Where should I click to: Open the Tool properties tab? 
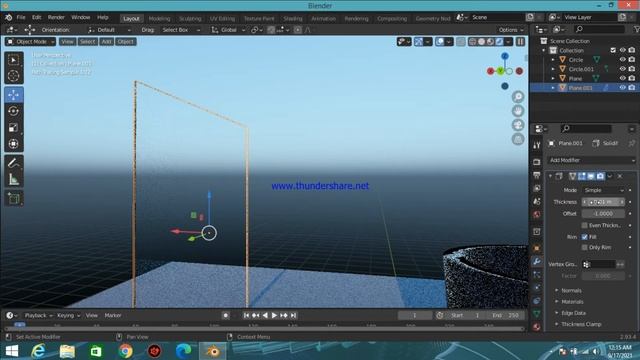click(537, 145)
